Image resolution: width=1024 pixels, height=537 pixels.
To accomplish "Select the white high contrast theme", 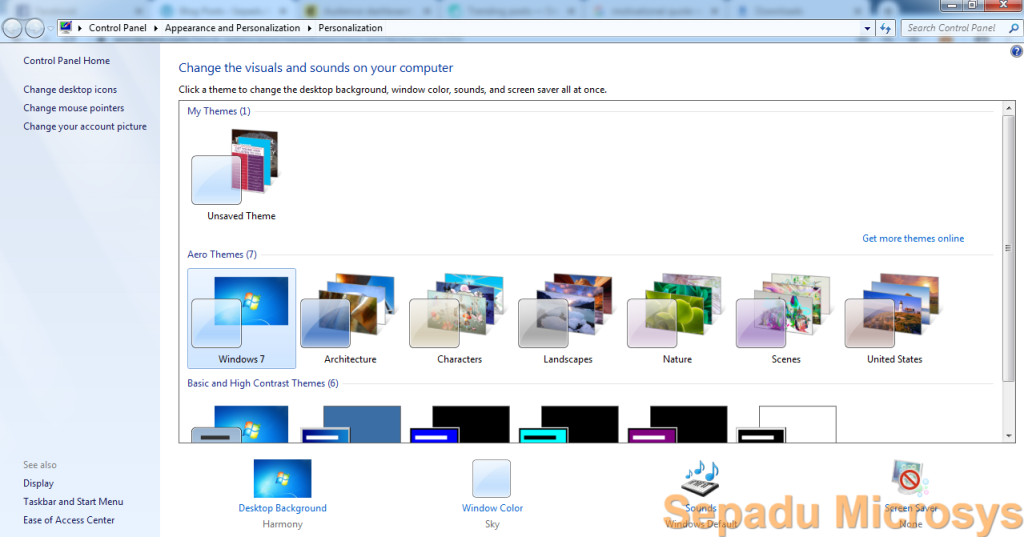I will click(x=786, y=423).
